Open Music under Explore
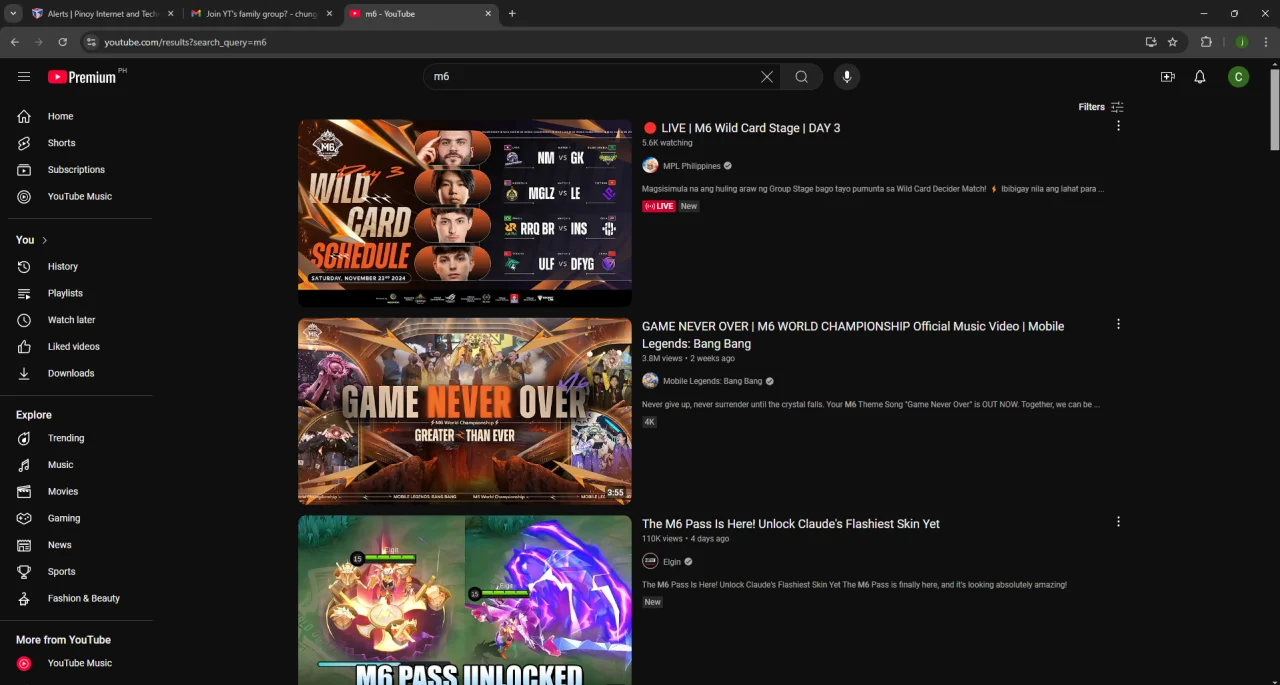The image size is (1280, 685). pyautogui.click(x=80, y=465)
